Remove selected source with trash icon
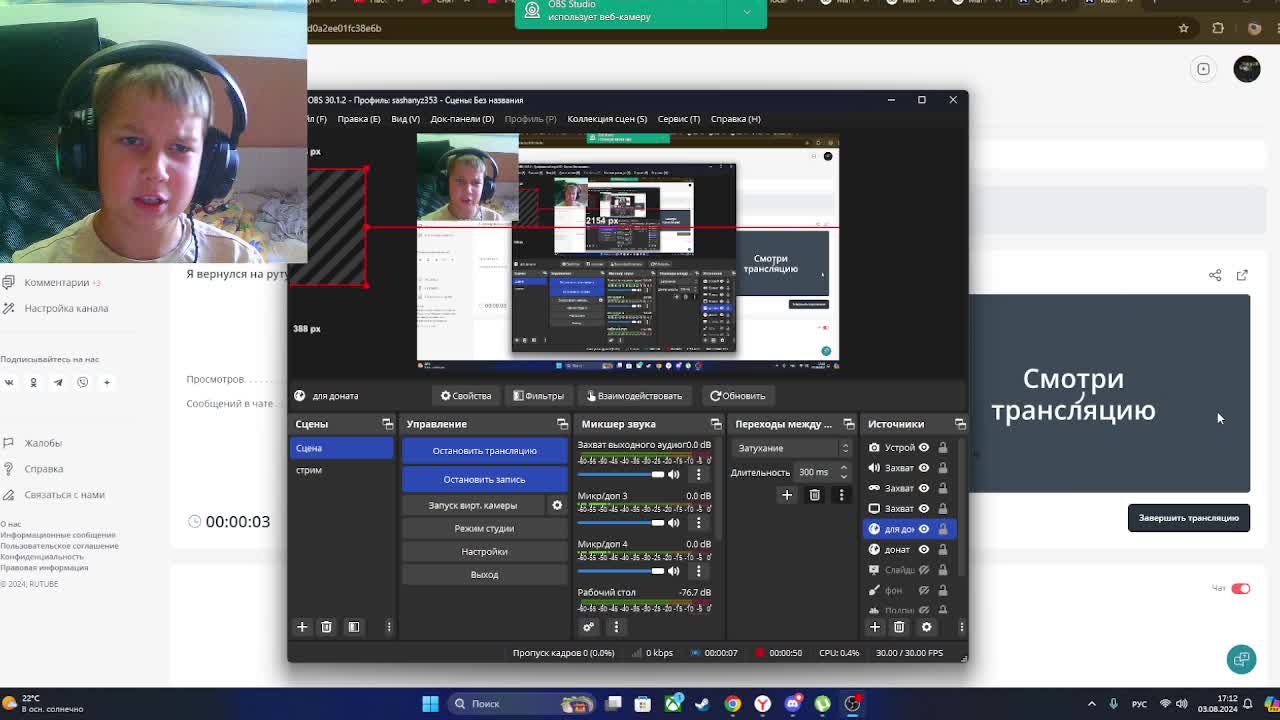The height and width of the screenshot is (720, 1280). [x=899, y=627]
